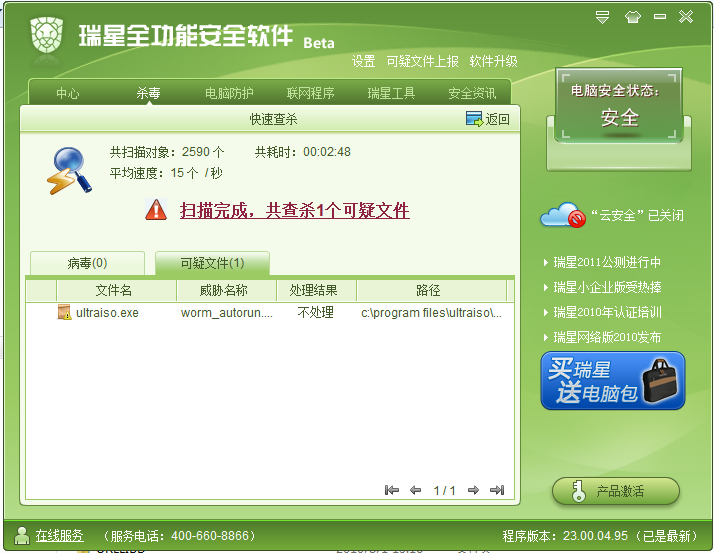Screen dimensions: 714x553
Task: Open the scan complete result link
Action: click(x=295, y=210)
